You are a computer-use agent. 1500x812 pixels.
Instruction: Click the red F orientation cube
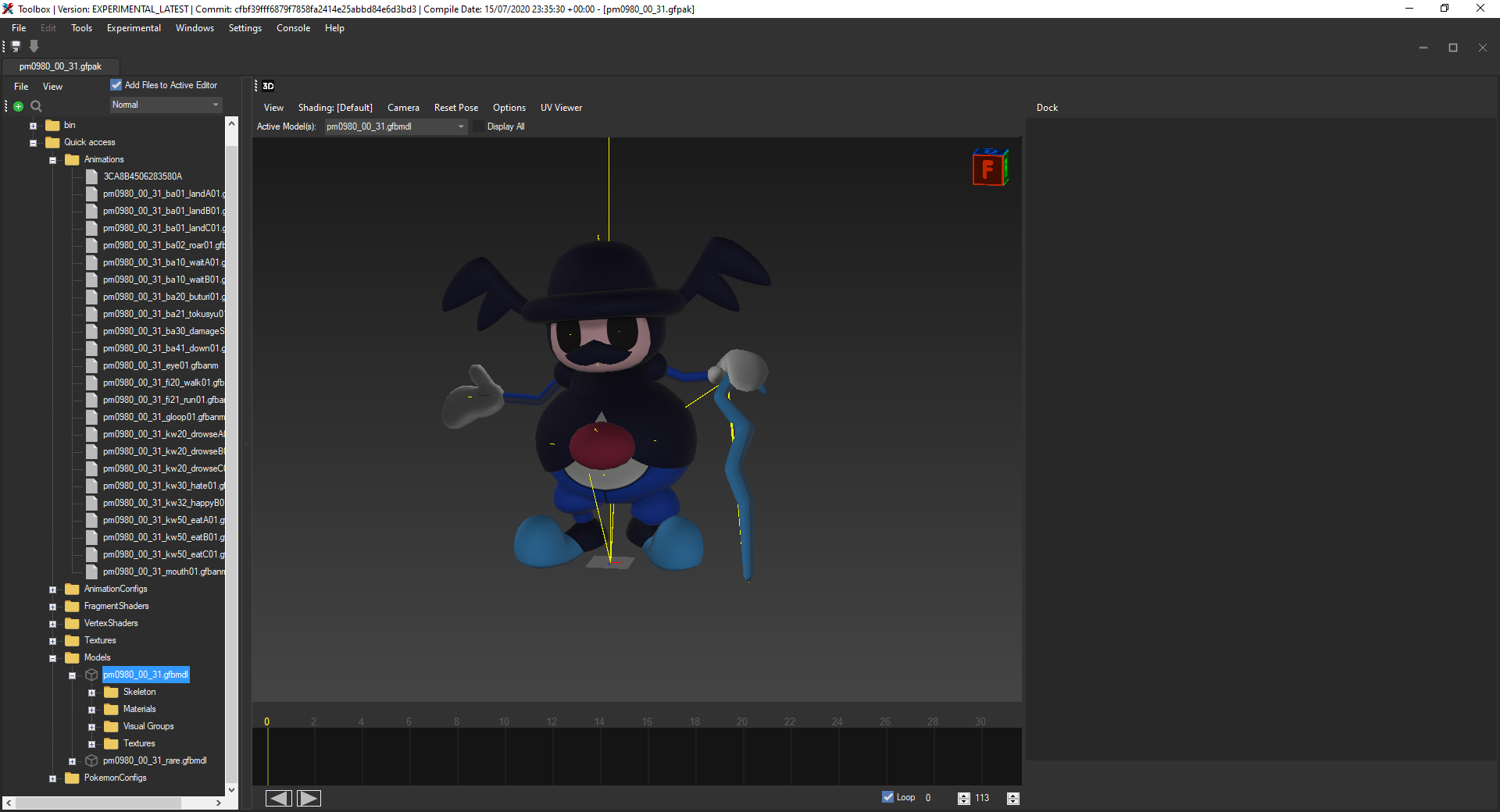(989, 168)
